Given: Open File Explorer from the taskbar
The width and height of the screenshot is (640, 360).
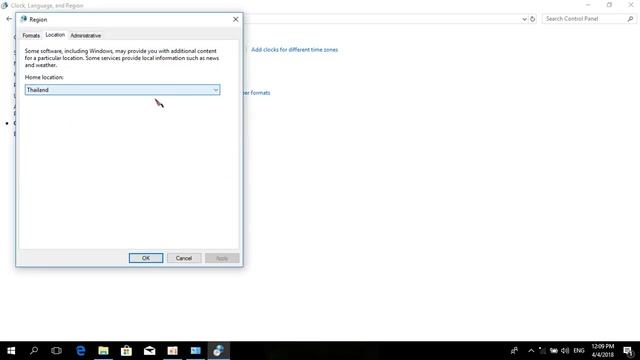Looking at the screenshot, I should point(103,351).
